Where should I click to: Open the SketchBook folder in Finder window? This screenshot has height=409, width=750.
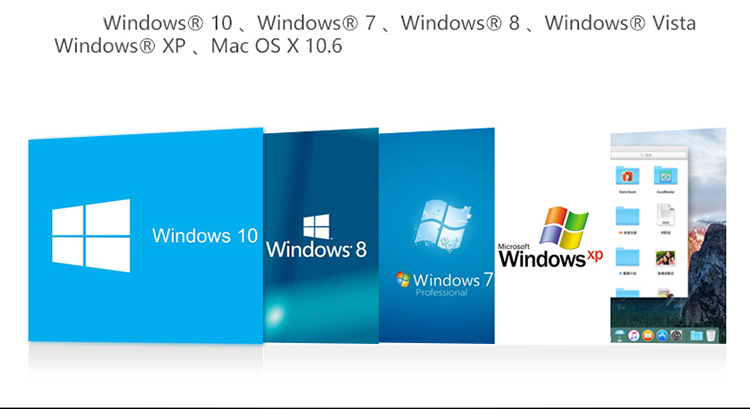click(628, 175)
